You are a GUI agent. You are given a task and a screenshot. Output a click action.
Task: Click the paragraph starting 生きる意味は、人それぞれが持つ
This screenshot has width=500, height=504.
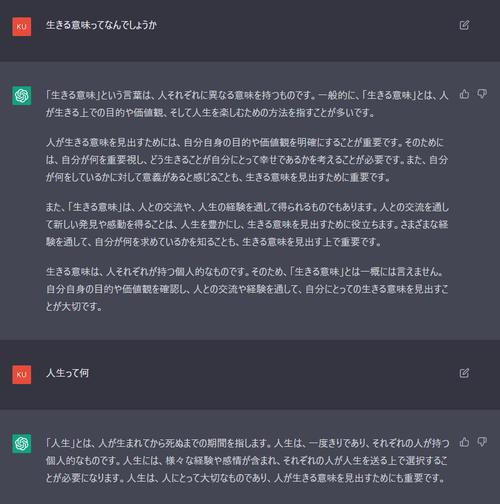[247, 289]
